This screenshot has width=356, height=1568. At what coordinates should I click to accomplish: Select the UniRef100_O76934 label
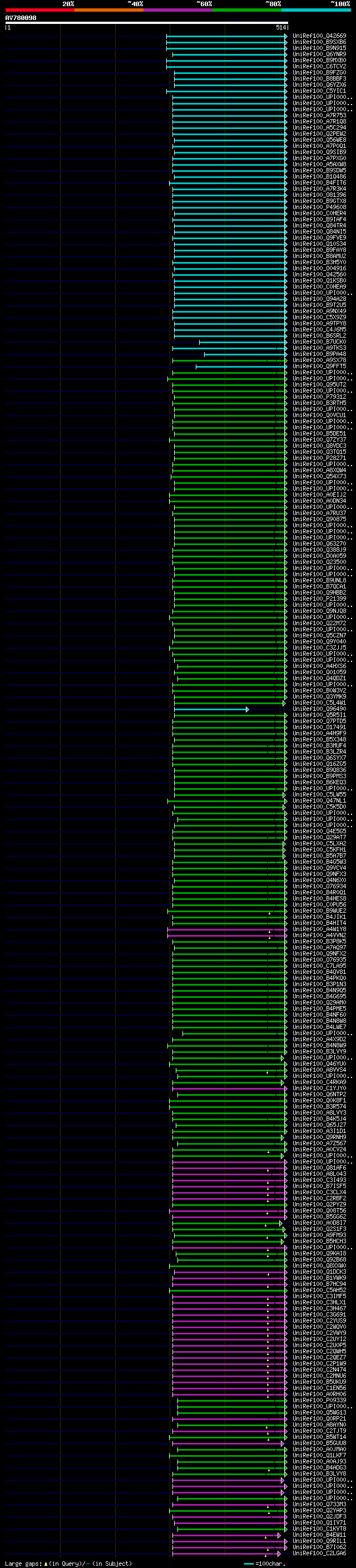click(x=319, y=886)
